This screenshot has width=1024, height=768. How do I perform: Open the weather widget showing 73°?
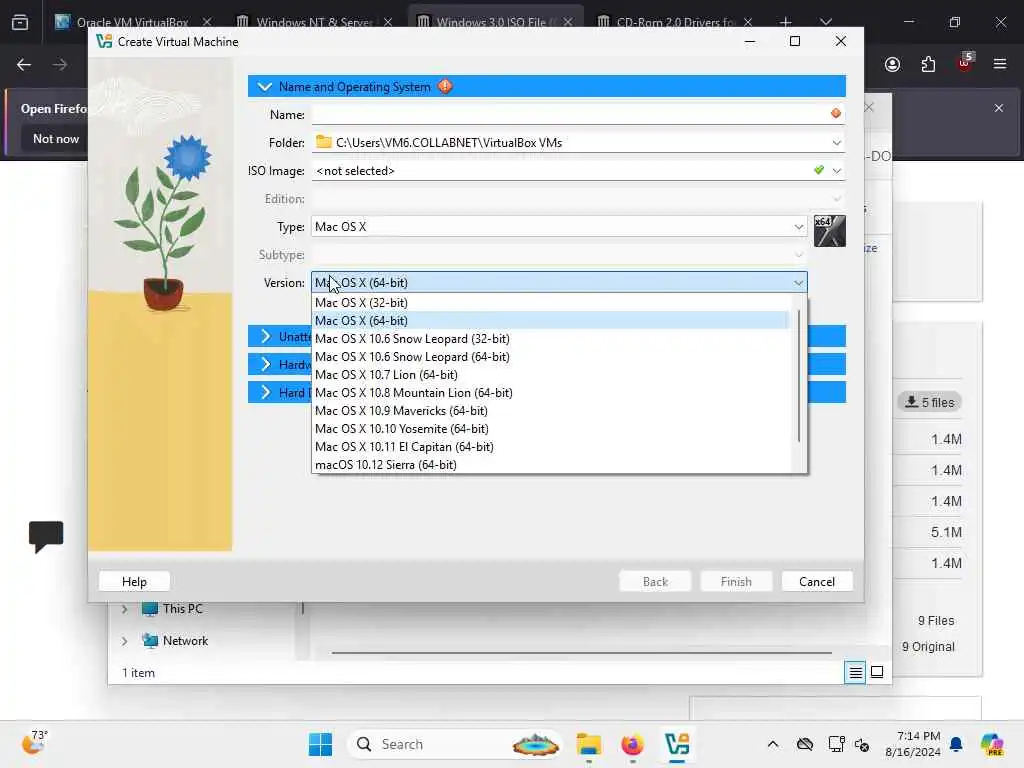[35, 743]
